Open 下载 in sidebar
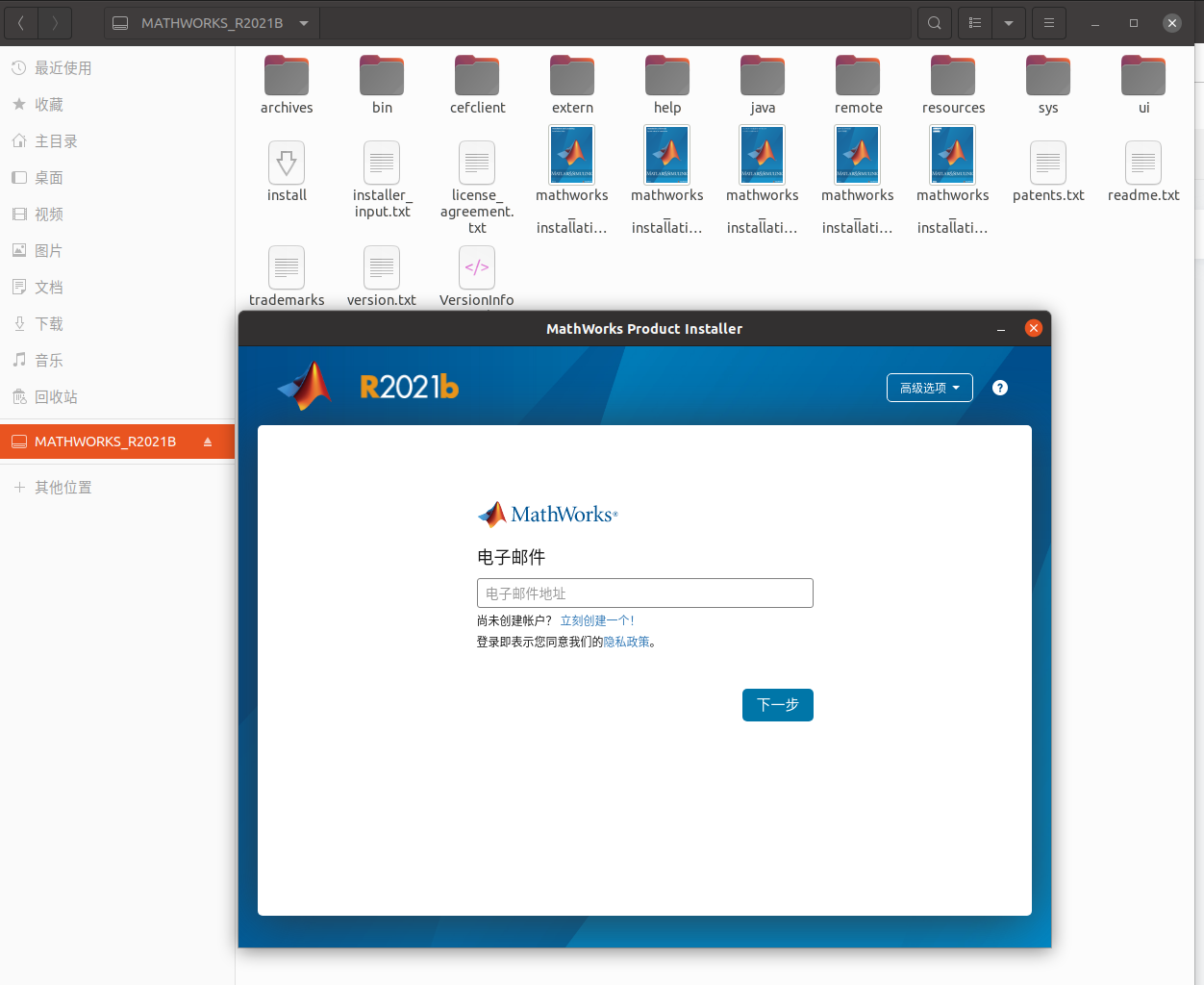This screenshot has height=985, width=1204. (117, 324)
